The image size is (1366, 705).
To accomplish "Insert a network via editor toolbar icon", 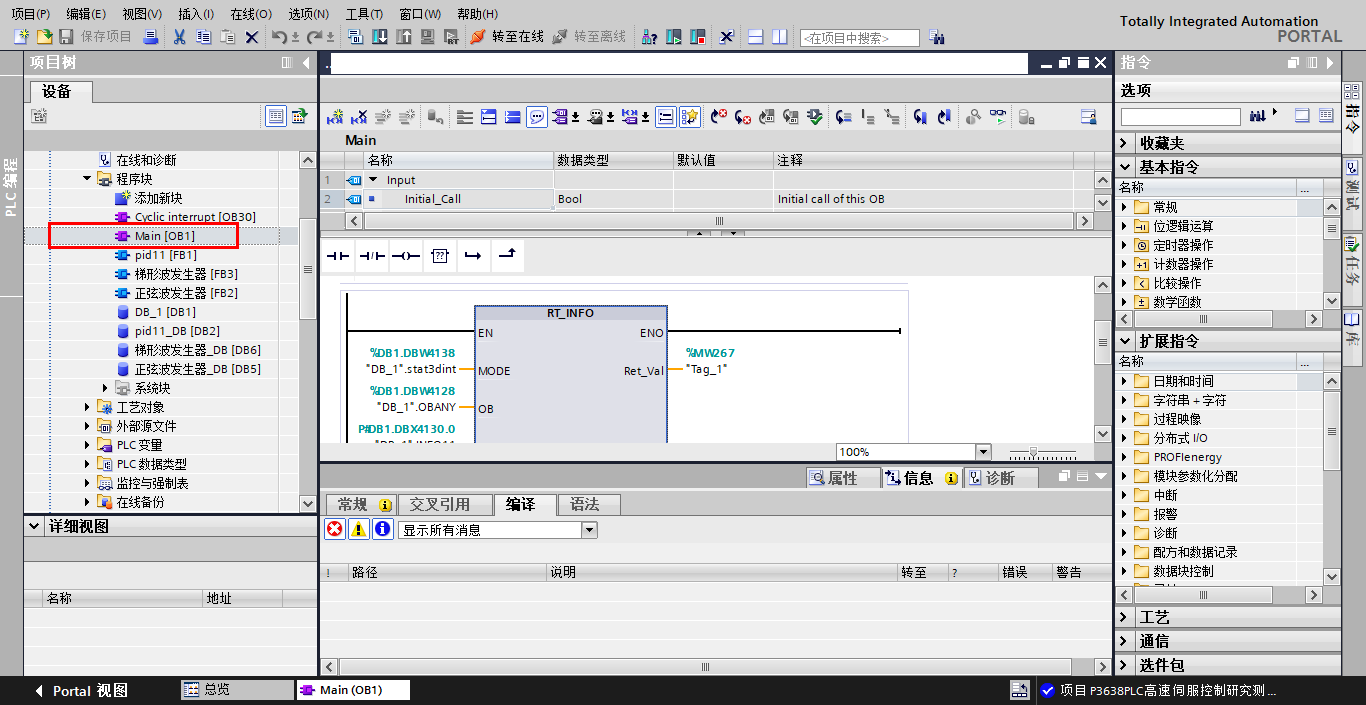I will coord(335,117).
